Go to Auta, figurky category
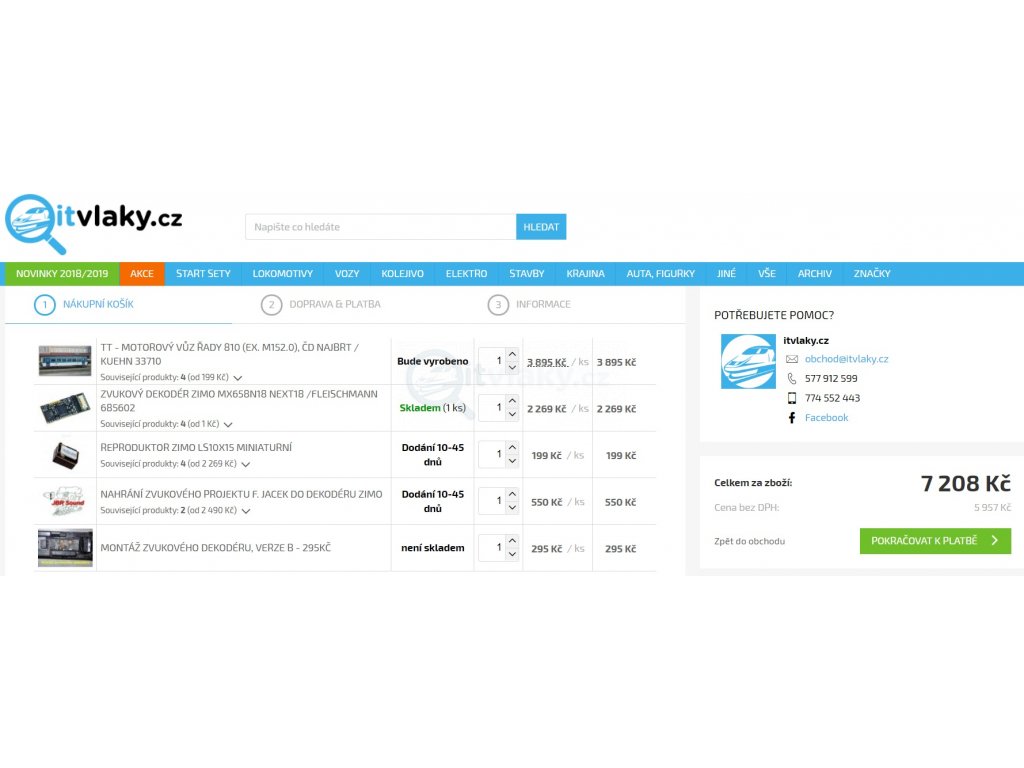The height and width of the screenshot is (768, 1024). point(661,274)
